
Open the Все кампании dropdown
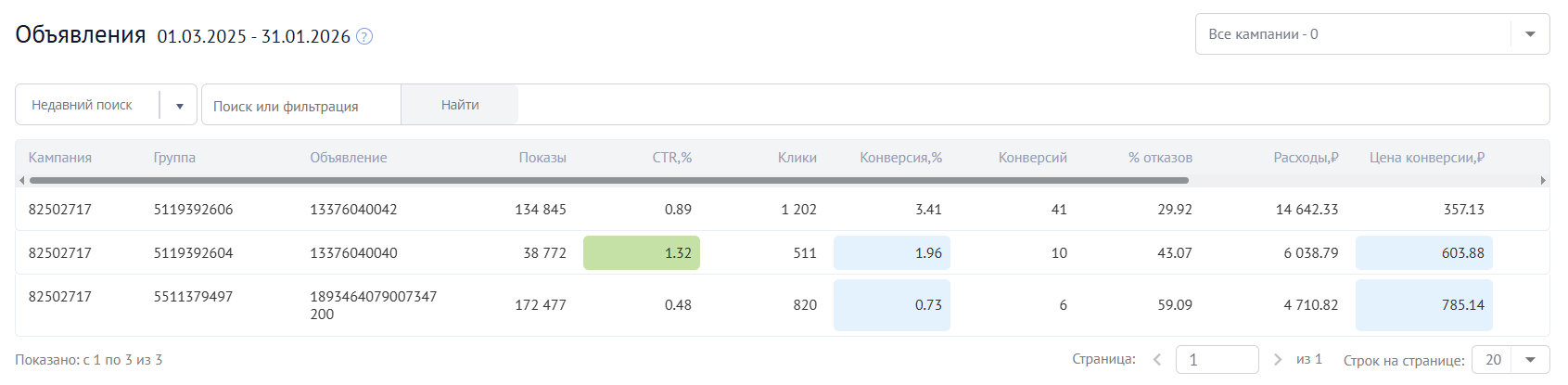(x=1372, y=34)
